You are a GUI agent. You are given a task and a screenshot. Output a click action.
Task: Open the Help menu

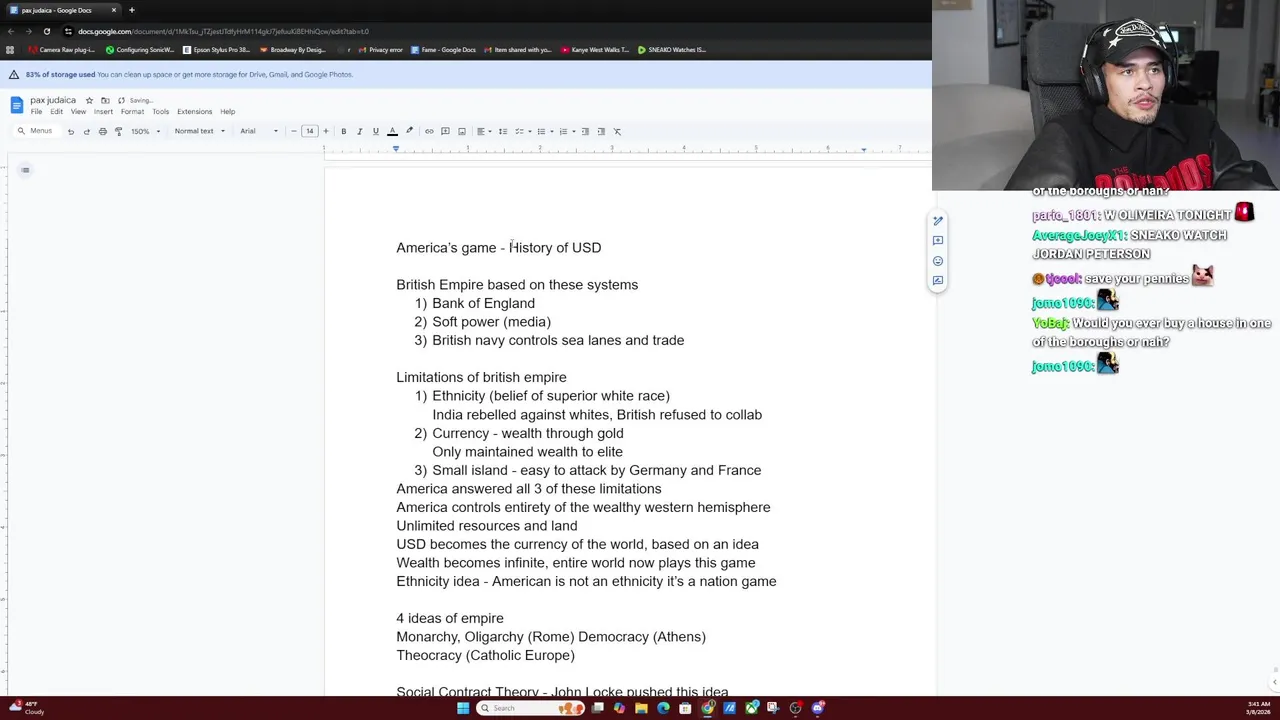point(227,111)
